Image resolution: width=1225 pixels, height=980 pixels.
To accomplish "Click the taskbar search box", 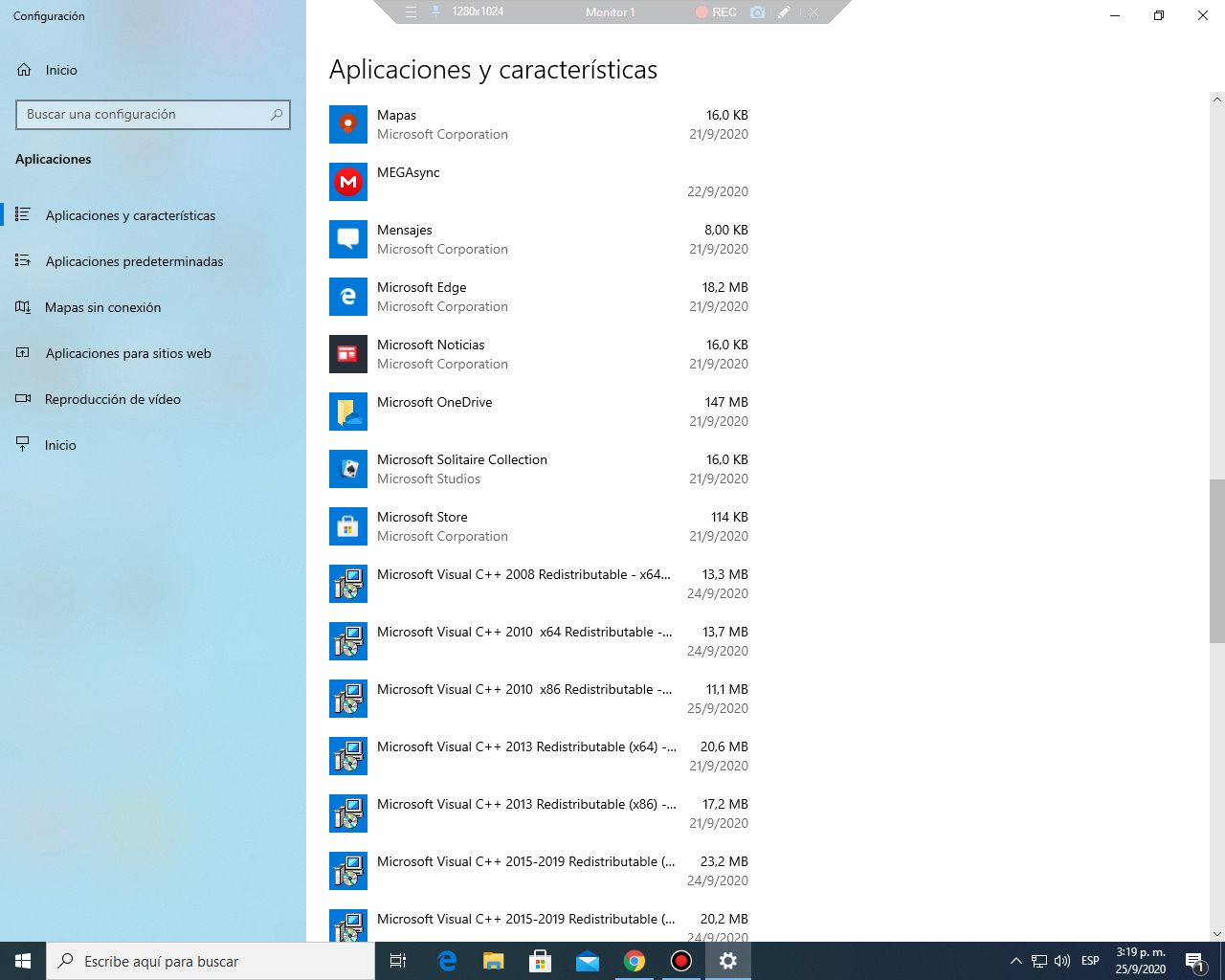I will pos(211,961).
